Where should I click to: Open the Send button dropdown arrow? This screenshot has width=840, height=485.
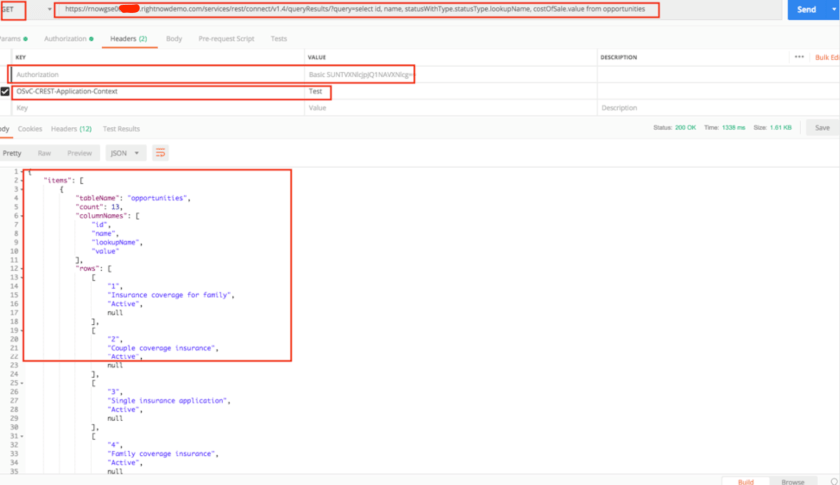pyautogui.click(x=833, y=9)
